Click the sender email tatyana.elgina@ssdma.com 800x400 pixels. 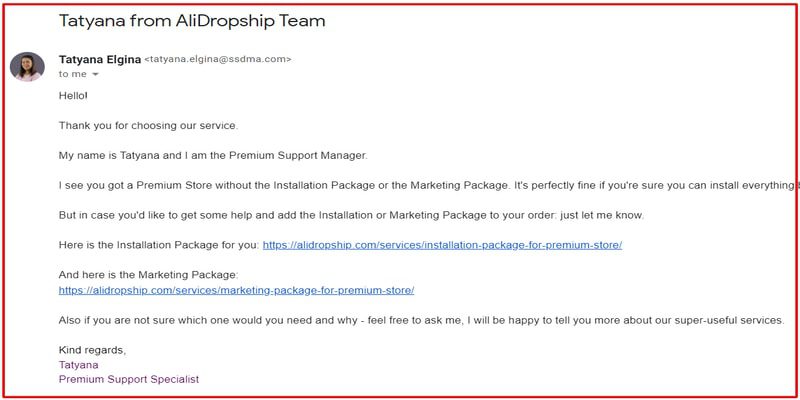click(218, 59)
